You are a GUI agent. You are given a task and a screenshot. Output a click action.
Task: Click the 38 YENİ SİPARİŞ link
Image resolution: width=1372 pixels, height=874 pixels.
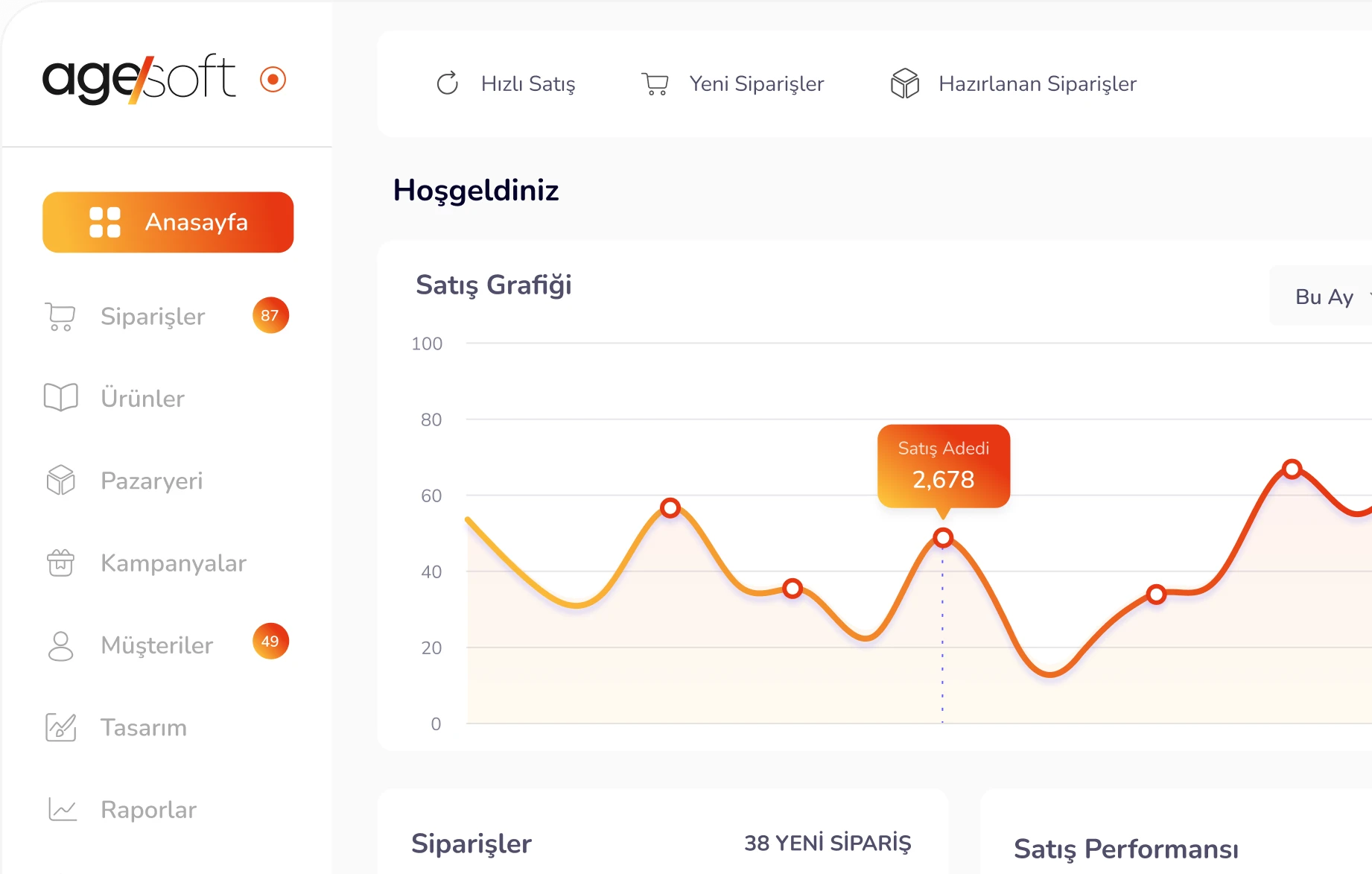click(x=828, y=843)
